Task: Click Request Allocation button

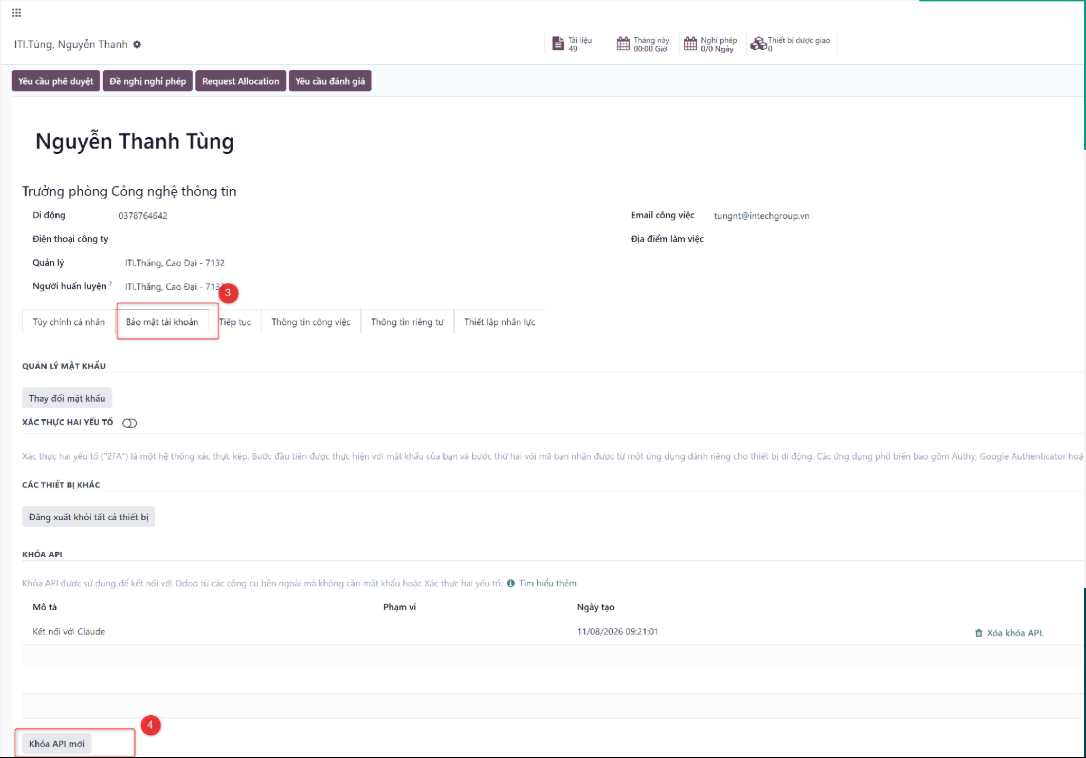Action: [x=240, y=81]
